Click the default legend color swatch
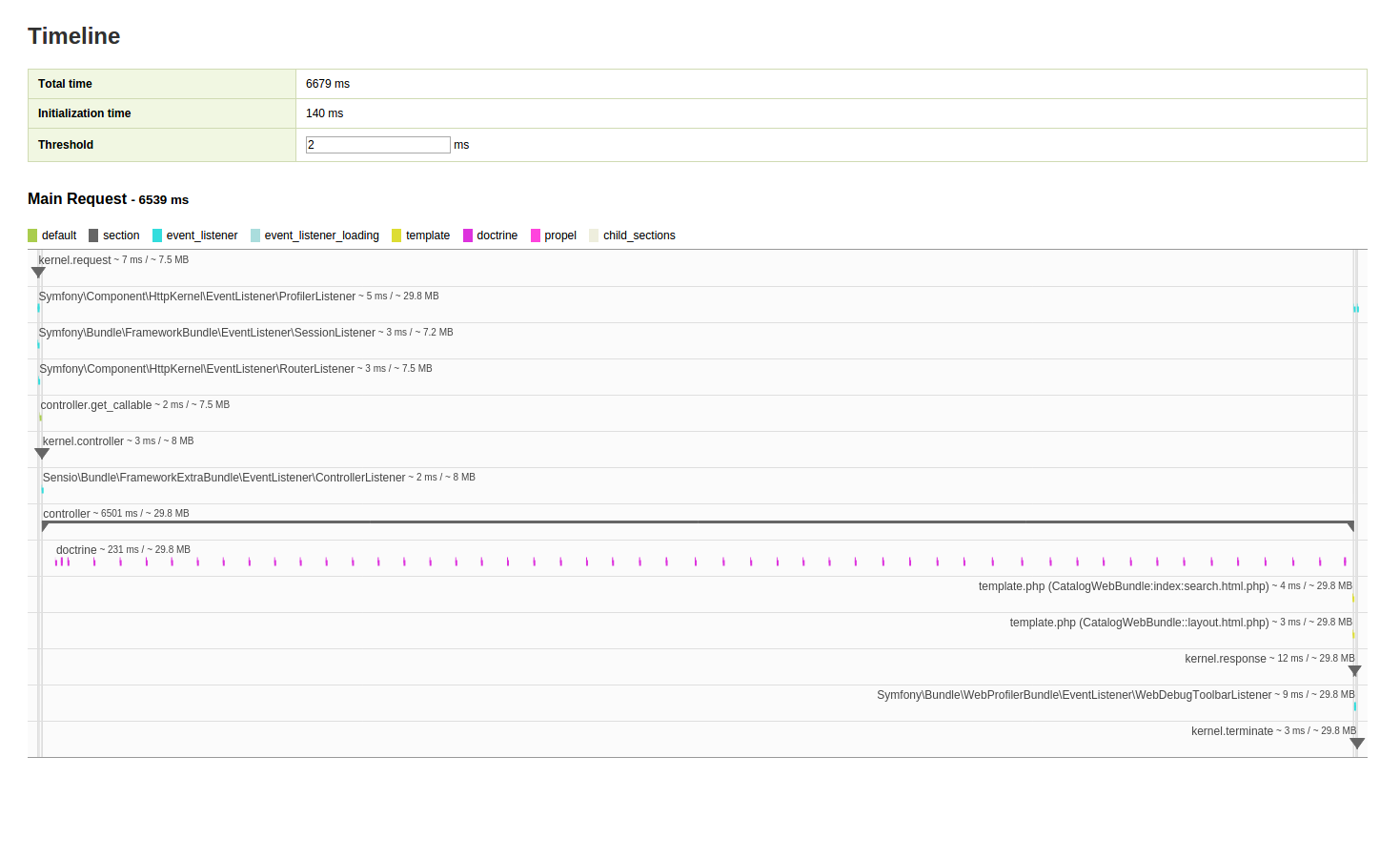 32,235
